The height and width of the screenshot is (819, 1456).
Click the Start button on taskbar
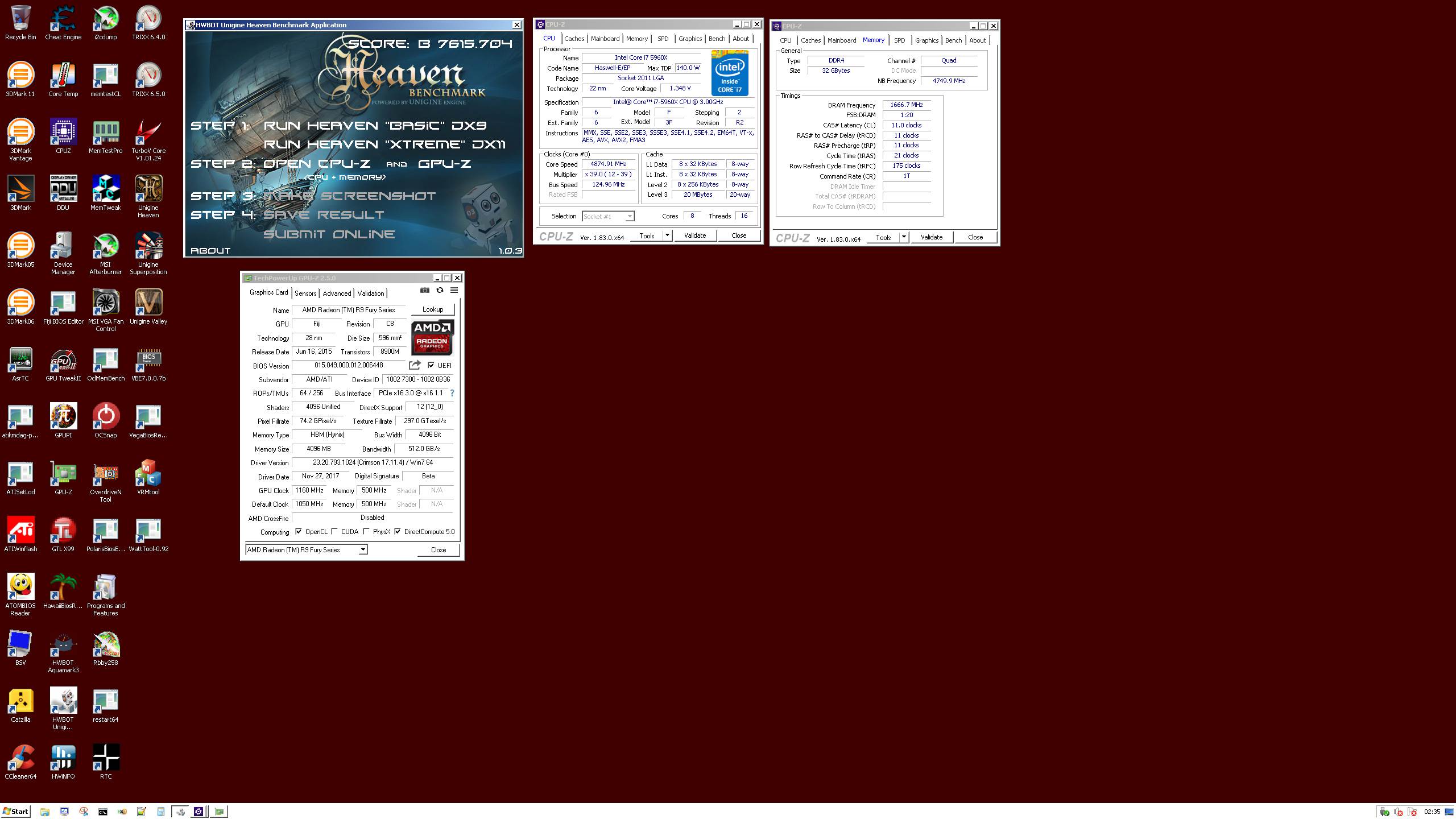[x=16, y=812]
